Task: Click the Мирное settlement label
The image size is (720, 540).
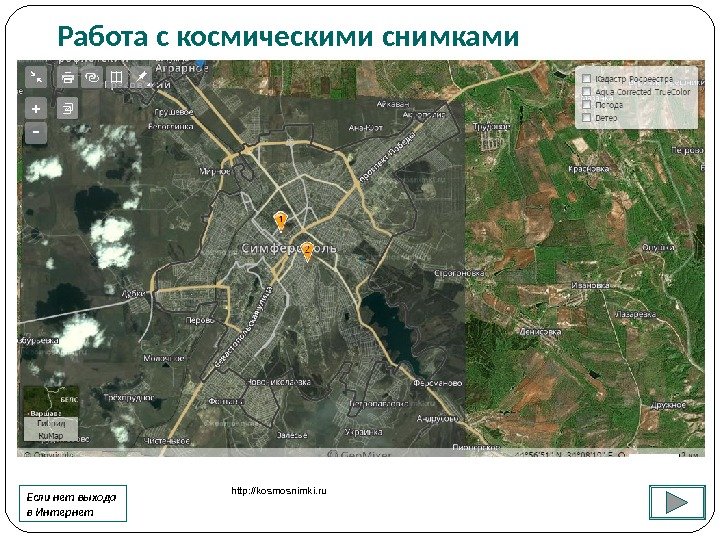Action: (x=215, y=171)
